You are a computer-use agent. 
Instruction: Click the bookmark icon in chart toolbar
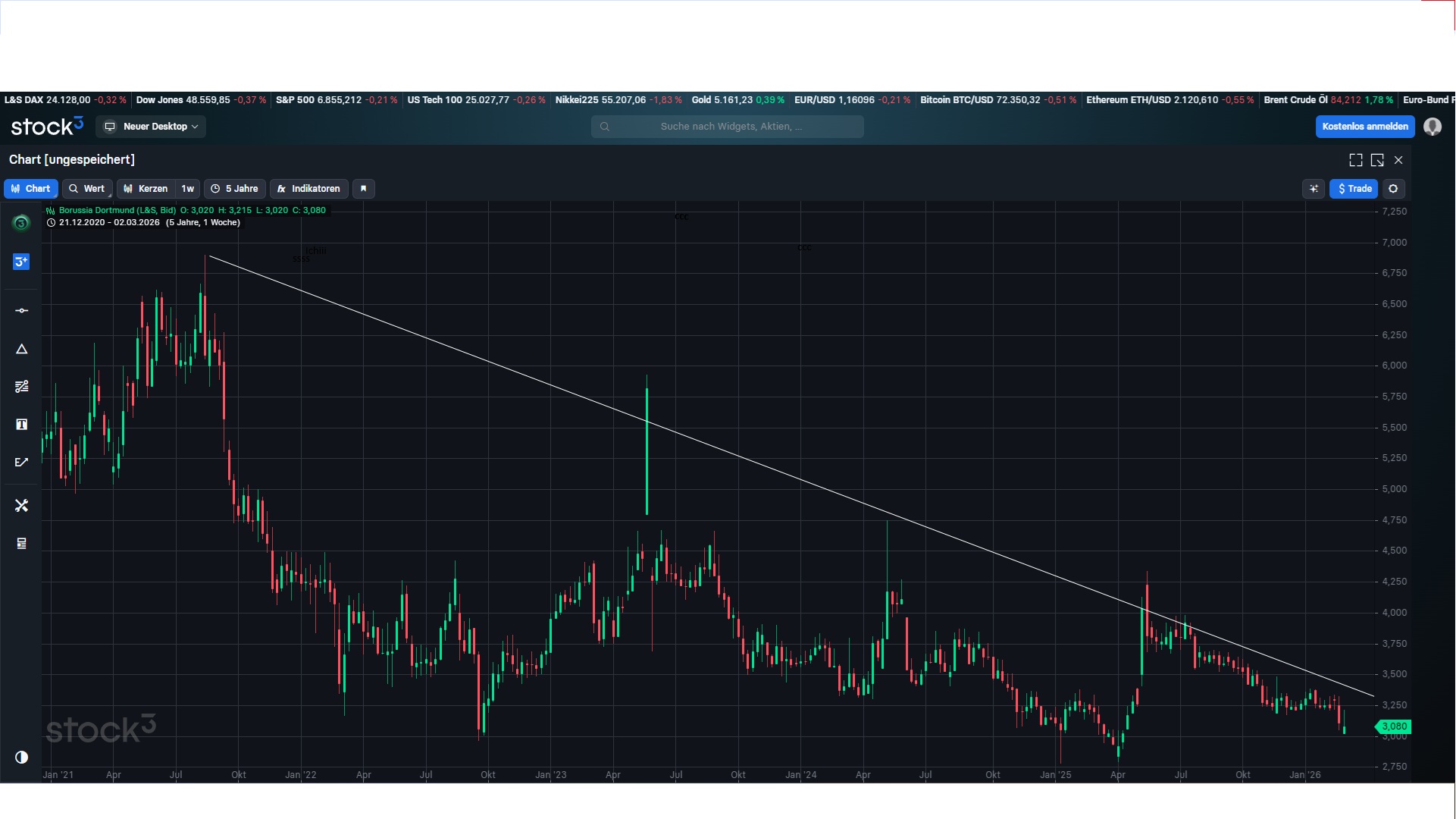363,189
